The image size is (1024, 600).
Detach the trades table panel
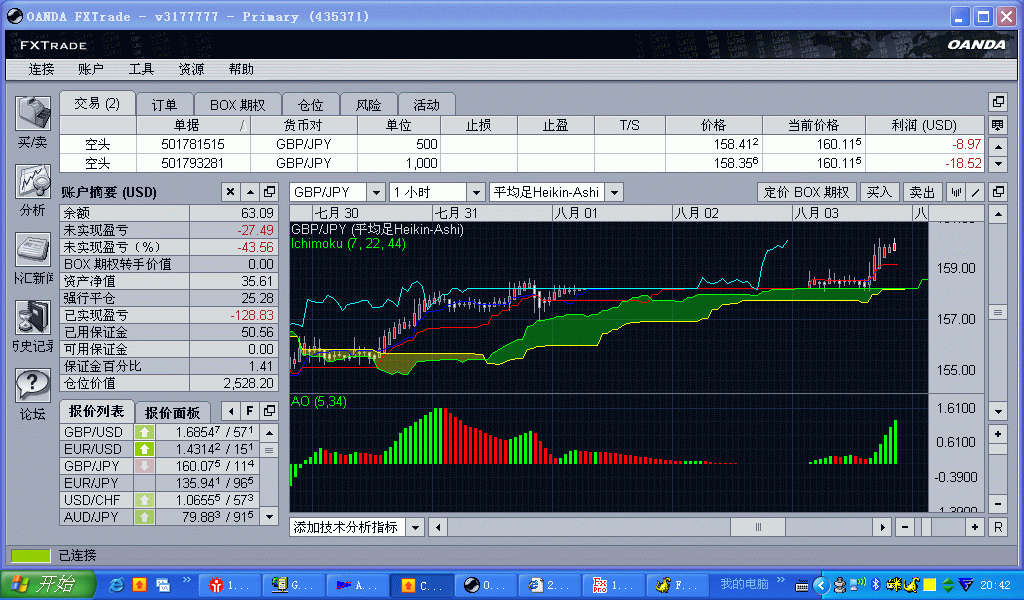[998, 102]
